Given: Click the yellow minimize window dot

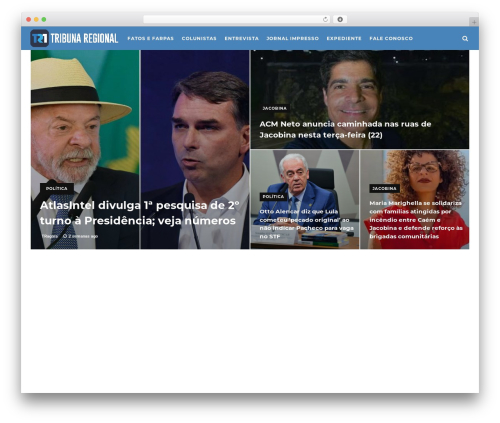Looking at the screenshot, I should [x=36, y=20].
